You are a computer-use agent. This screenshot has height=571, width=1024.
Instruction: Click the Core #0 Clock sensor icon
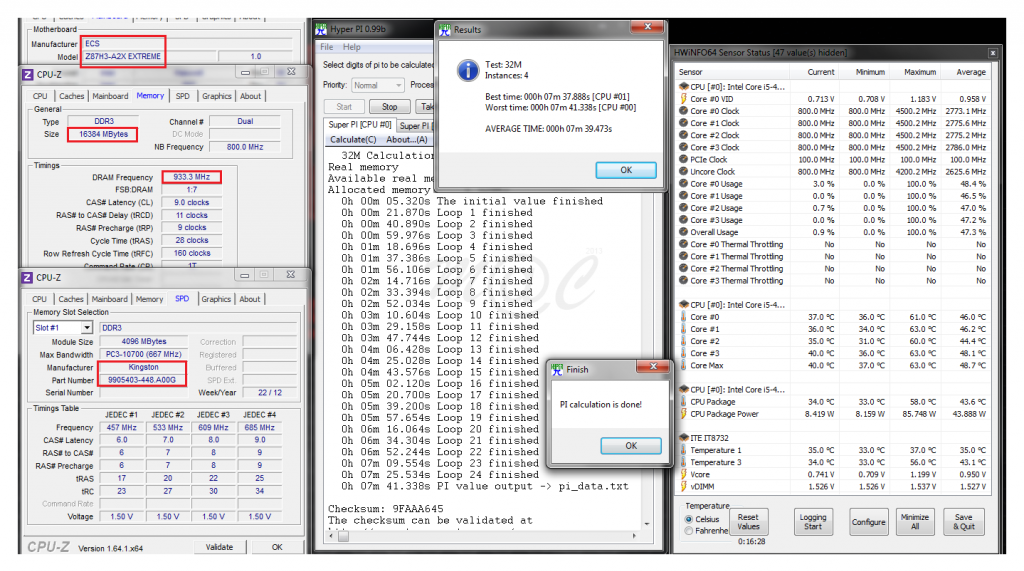(683, 111)
